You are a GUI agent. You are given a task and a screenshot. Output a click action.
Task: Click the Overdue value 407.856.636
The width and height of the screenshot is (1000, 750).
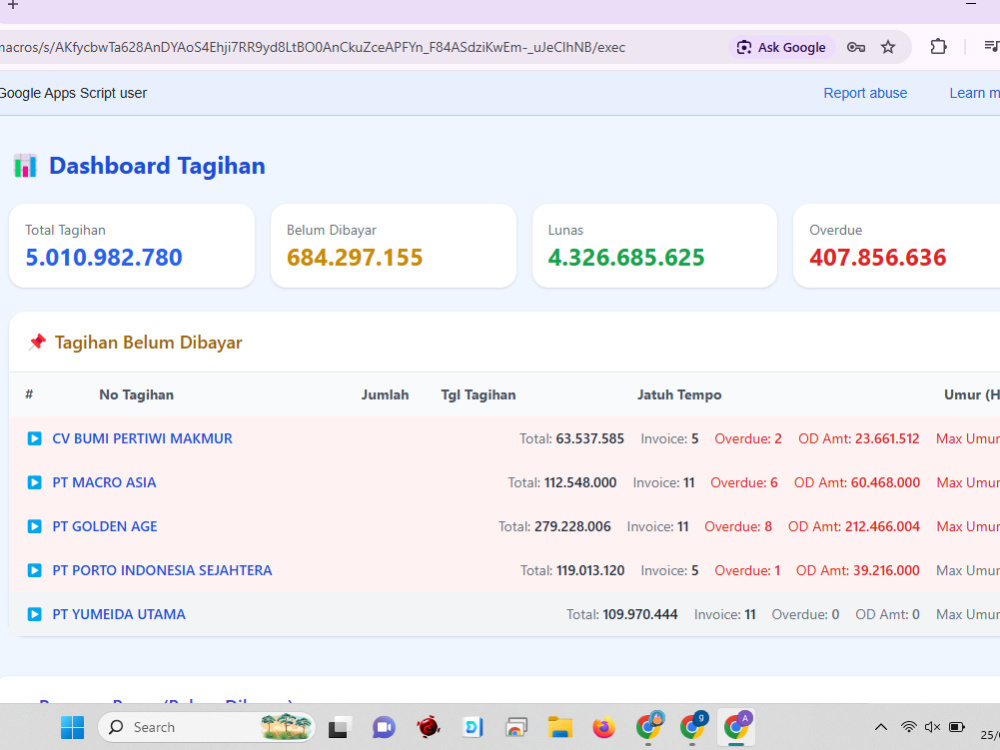878,258
